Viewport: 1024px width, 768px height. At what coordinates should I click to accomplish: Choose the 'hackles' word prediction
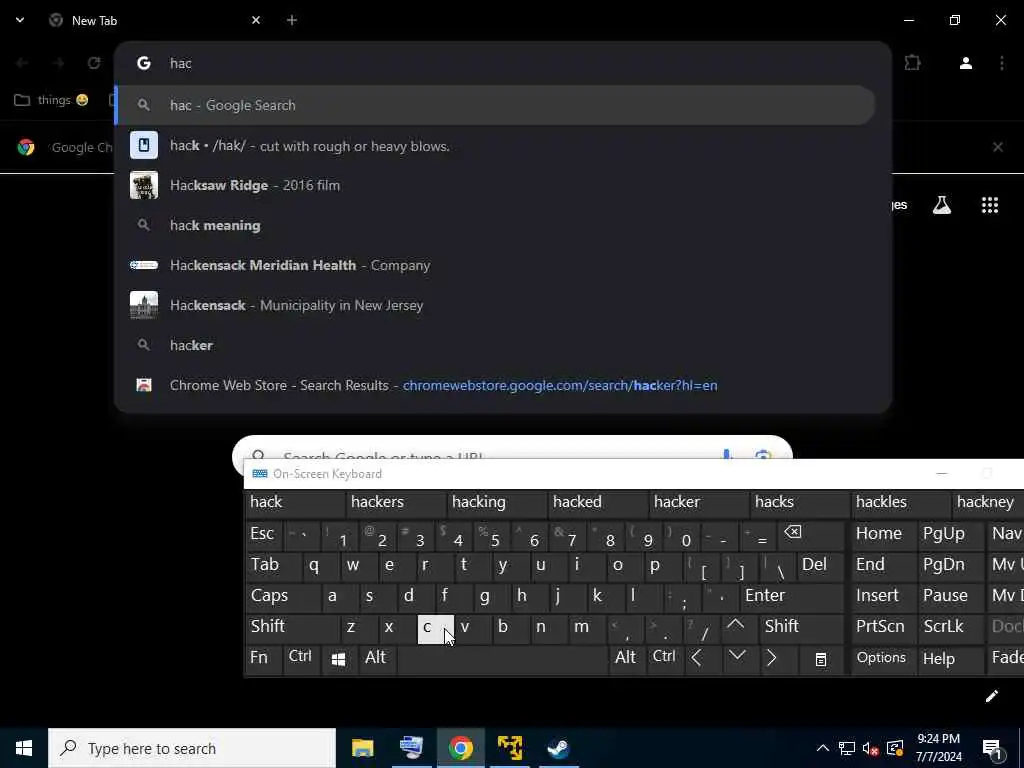pyautogui.click(x=900, y=502)
